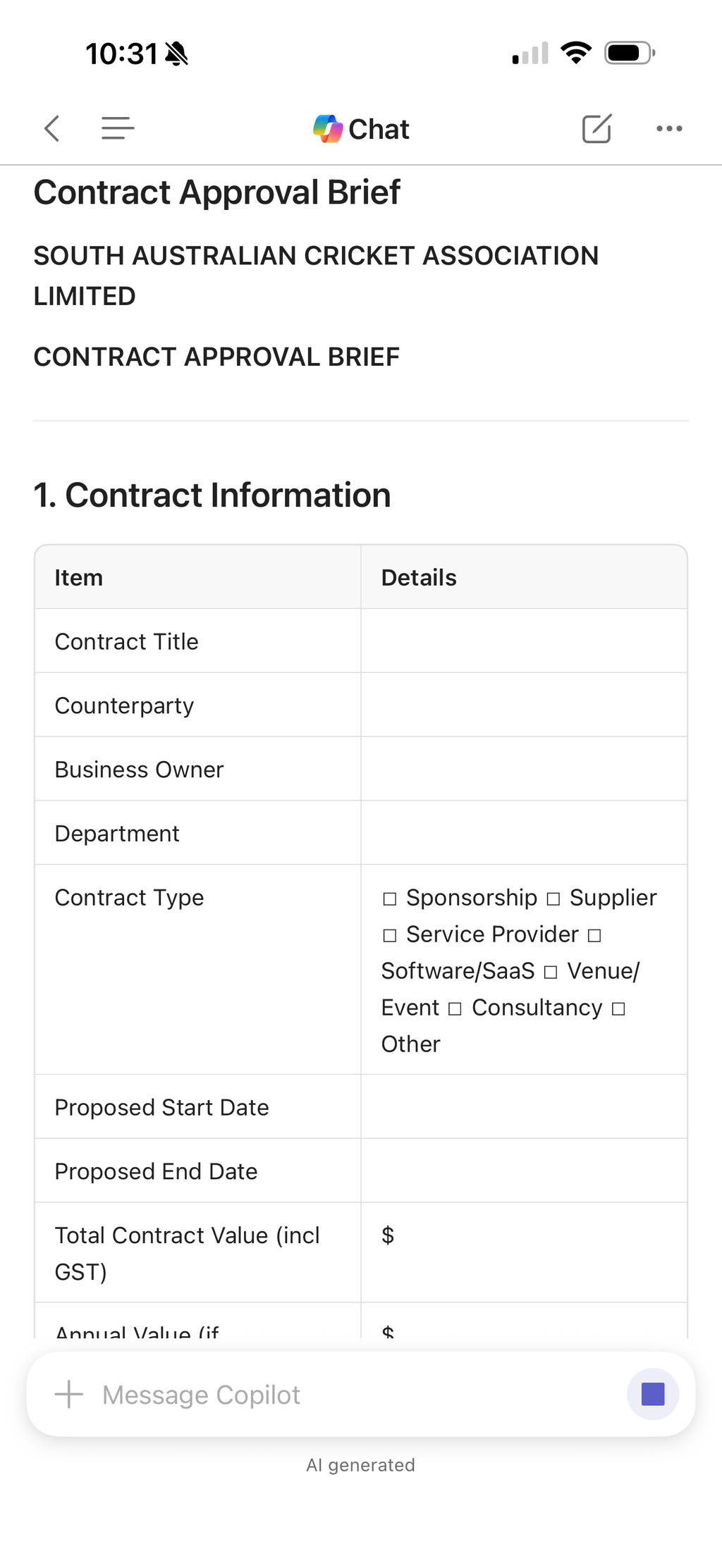Tap the back arrow icon

[x=51, y=128]
